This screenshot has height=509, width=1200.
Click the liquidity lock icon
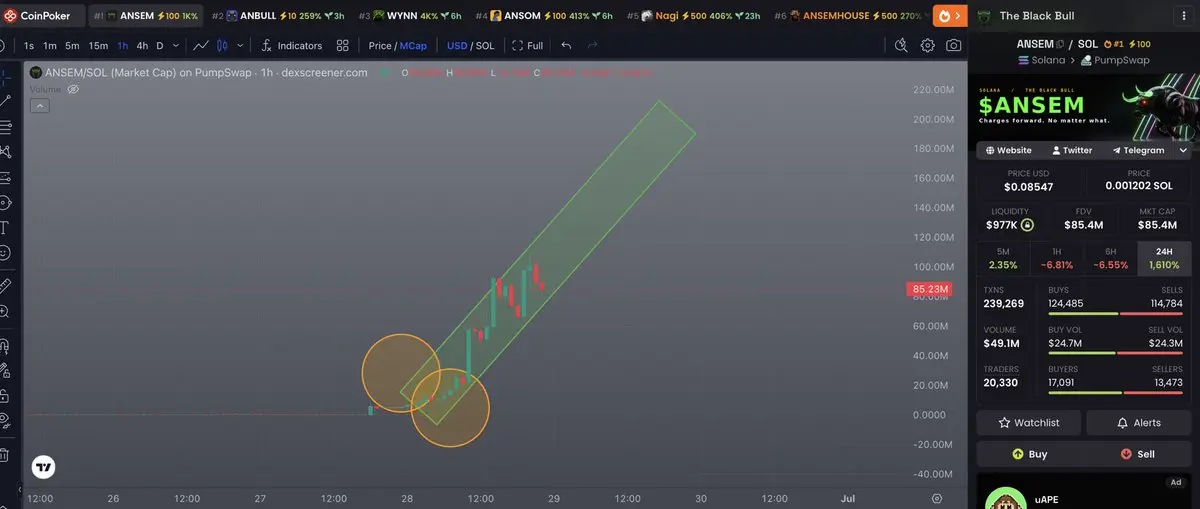click(x=1026, y=225)
